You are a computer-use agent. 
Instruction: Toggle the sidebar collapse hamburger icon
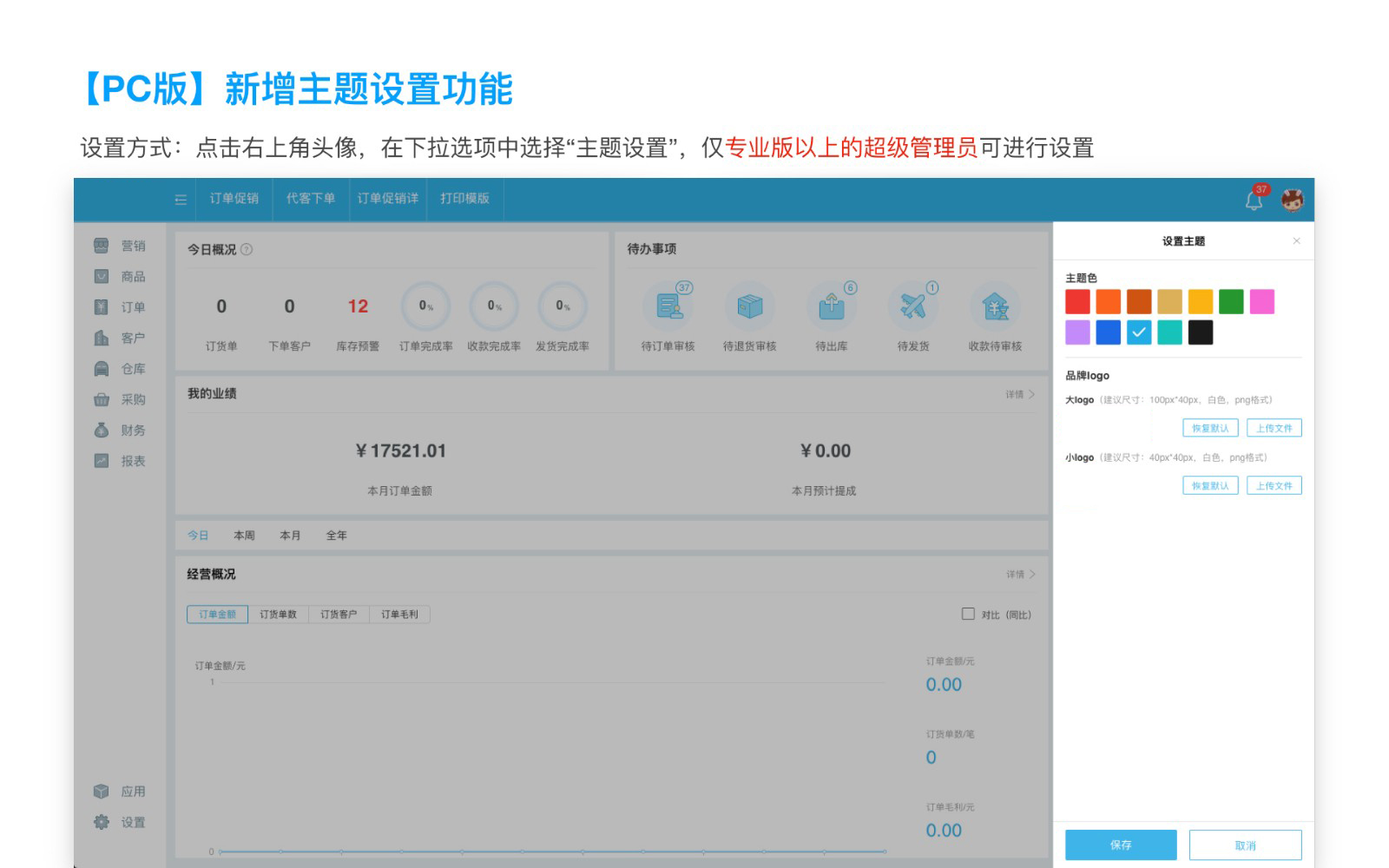[x=181, y=200]
